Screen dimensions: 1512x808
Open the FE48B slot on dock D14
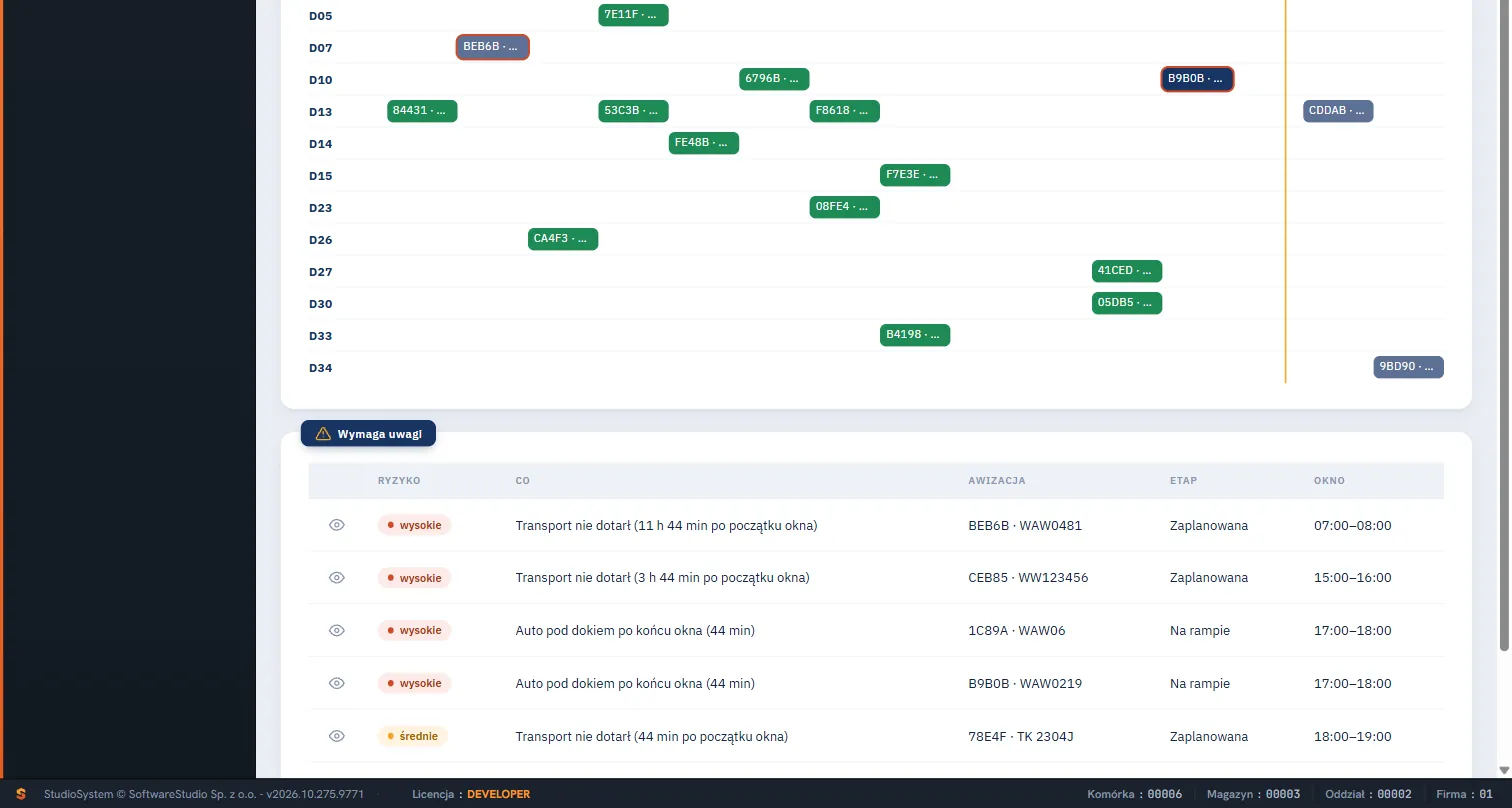pos(704,143)
